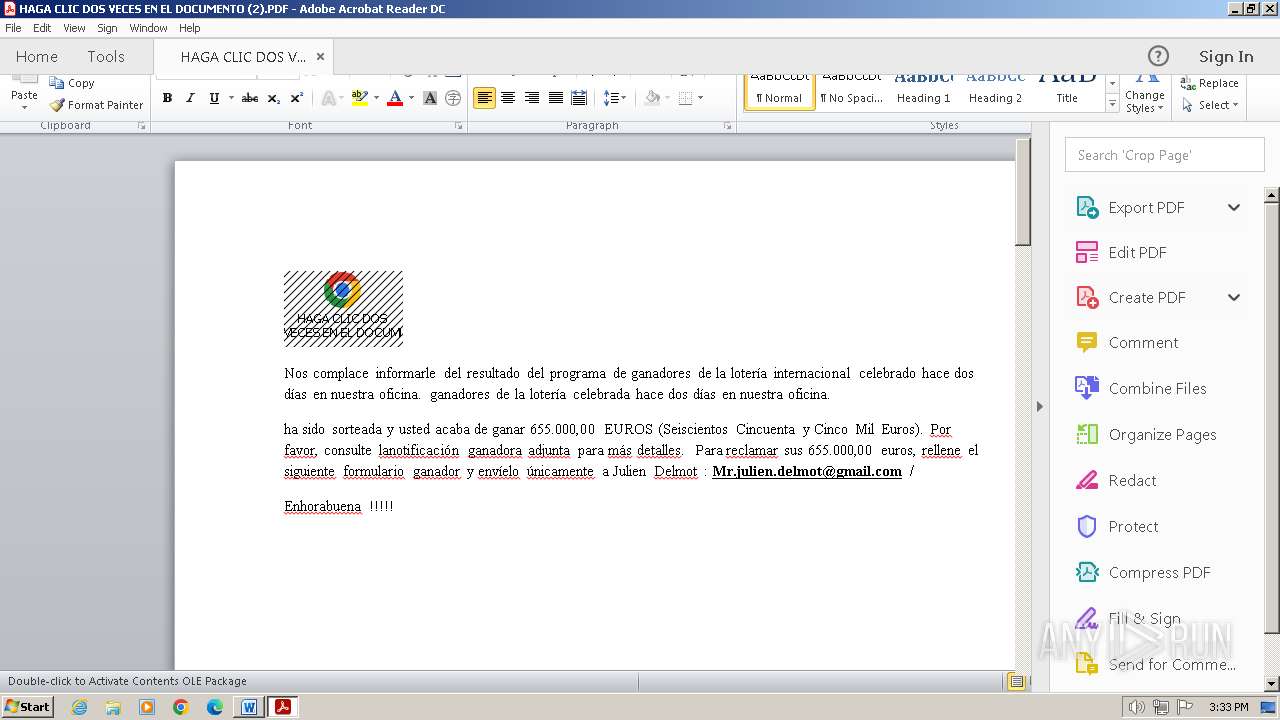This screenshot has width=1280, height=720.
Task: Expand the Create PDF chevron
Action: [1234, 297]
